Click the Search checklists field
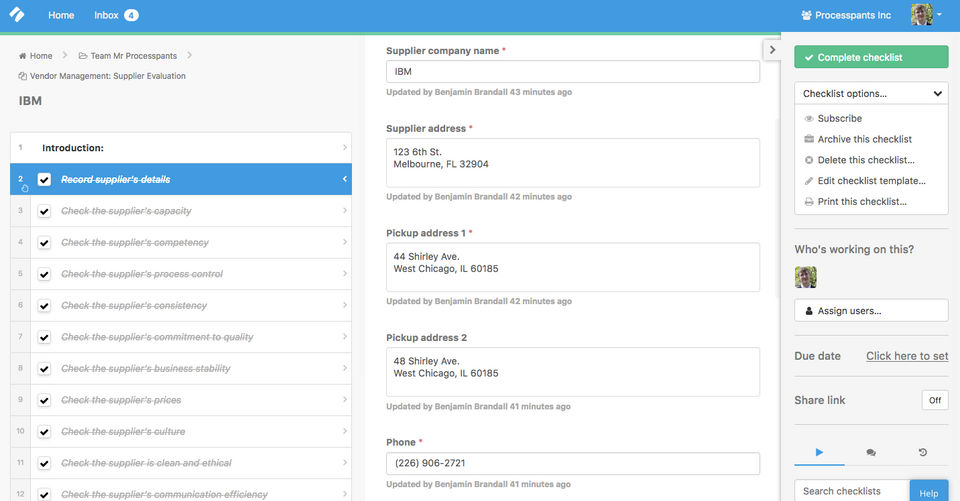This screenshot has height=501, width=960. [x=852, y=491]
